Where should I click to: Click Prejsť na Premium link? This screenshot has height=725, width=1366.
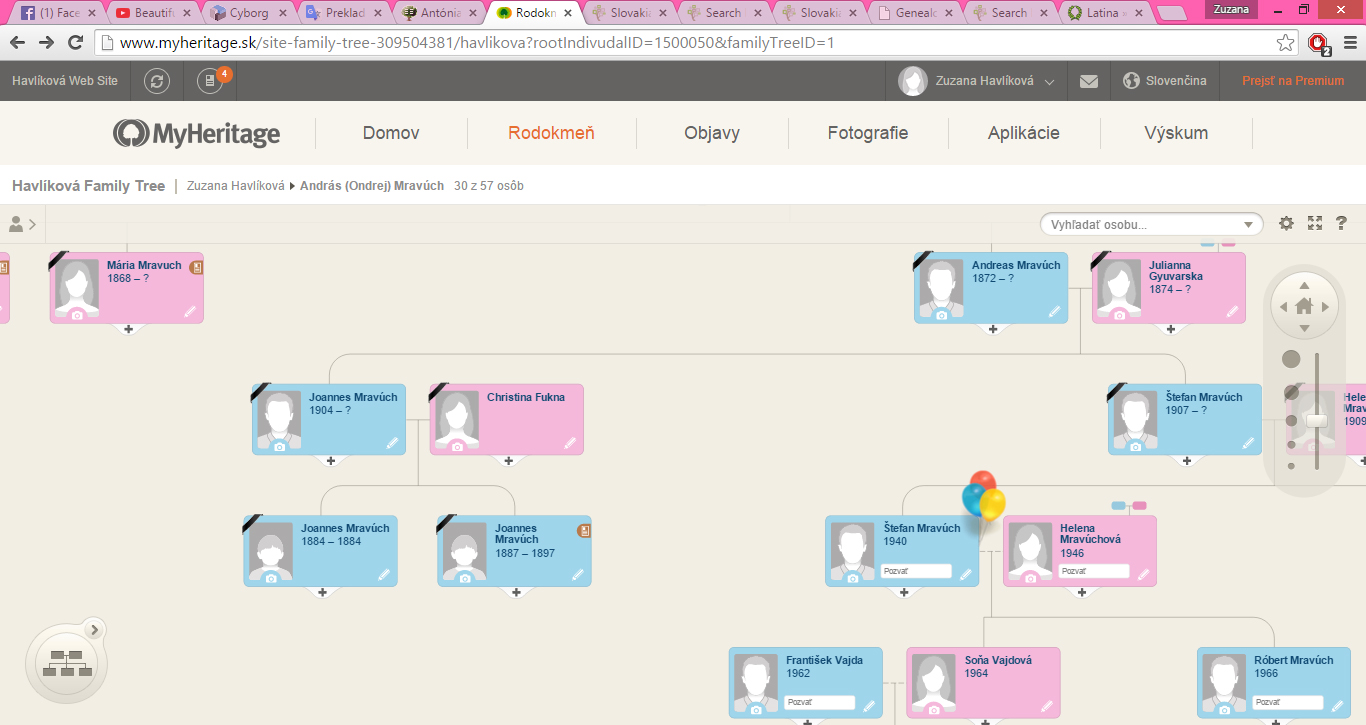[1293, 81]
